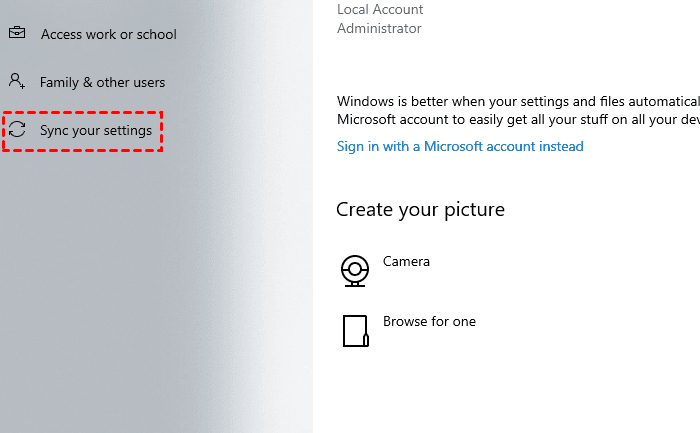Click the Local Account text

[380, 9]
